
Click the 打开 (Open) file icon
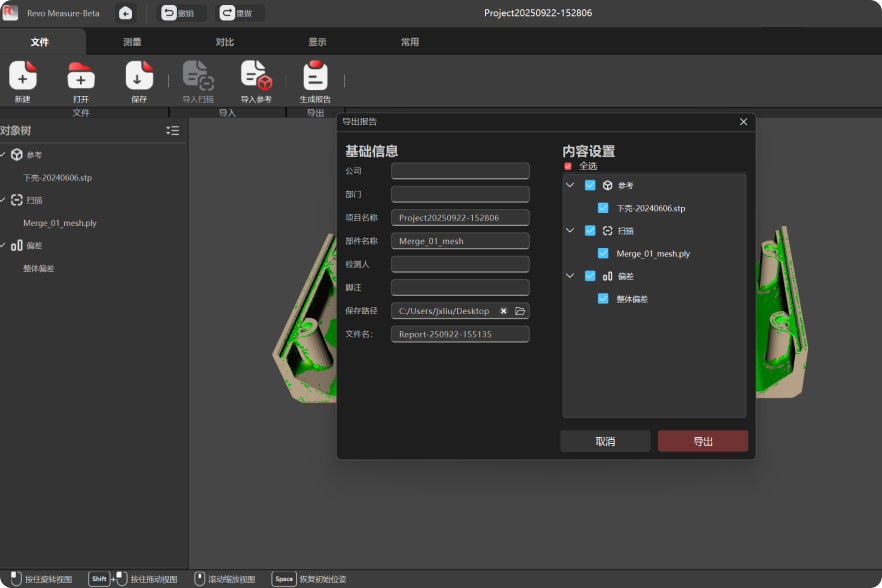81,76
